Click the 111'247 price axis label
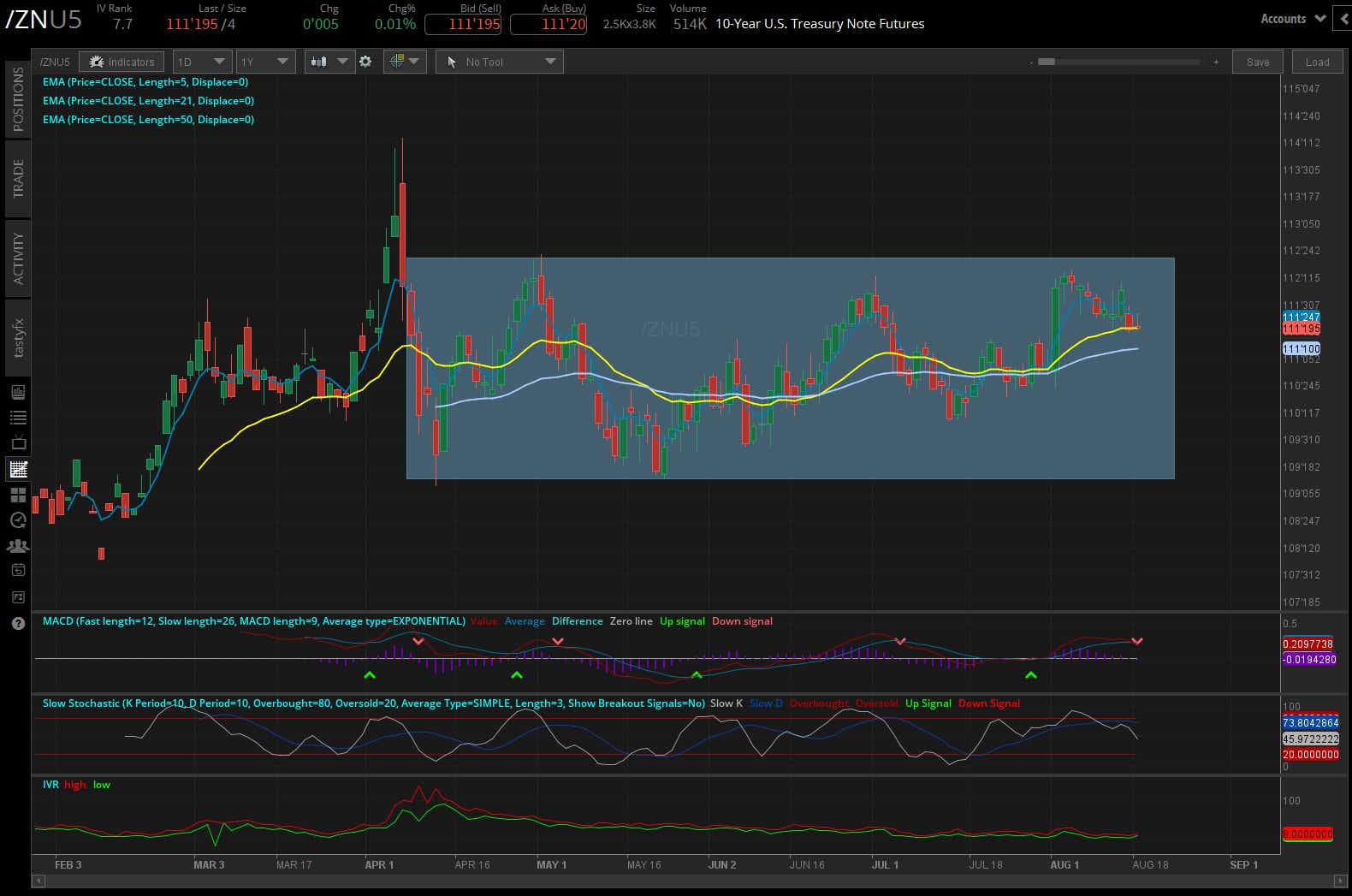 [x=1302, y=317]
